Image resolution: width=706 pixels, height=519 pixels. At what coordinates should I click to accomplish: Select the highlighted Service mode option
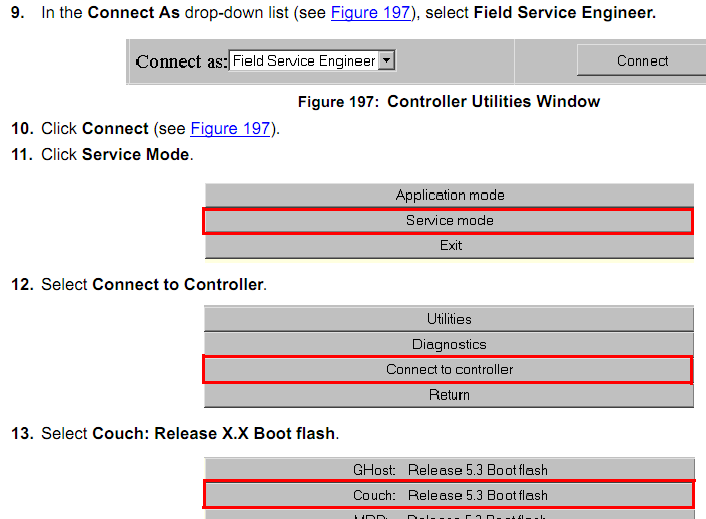[449, 220]
